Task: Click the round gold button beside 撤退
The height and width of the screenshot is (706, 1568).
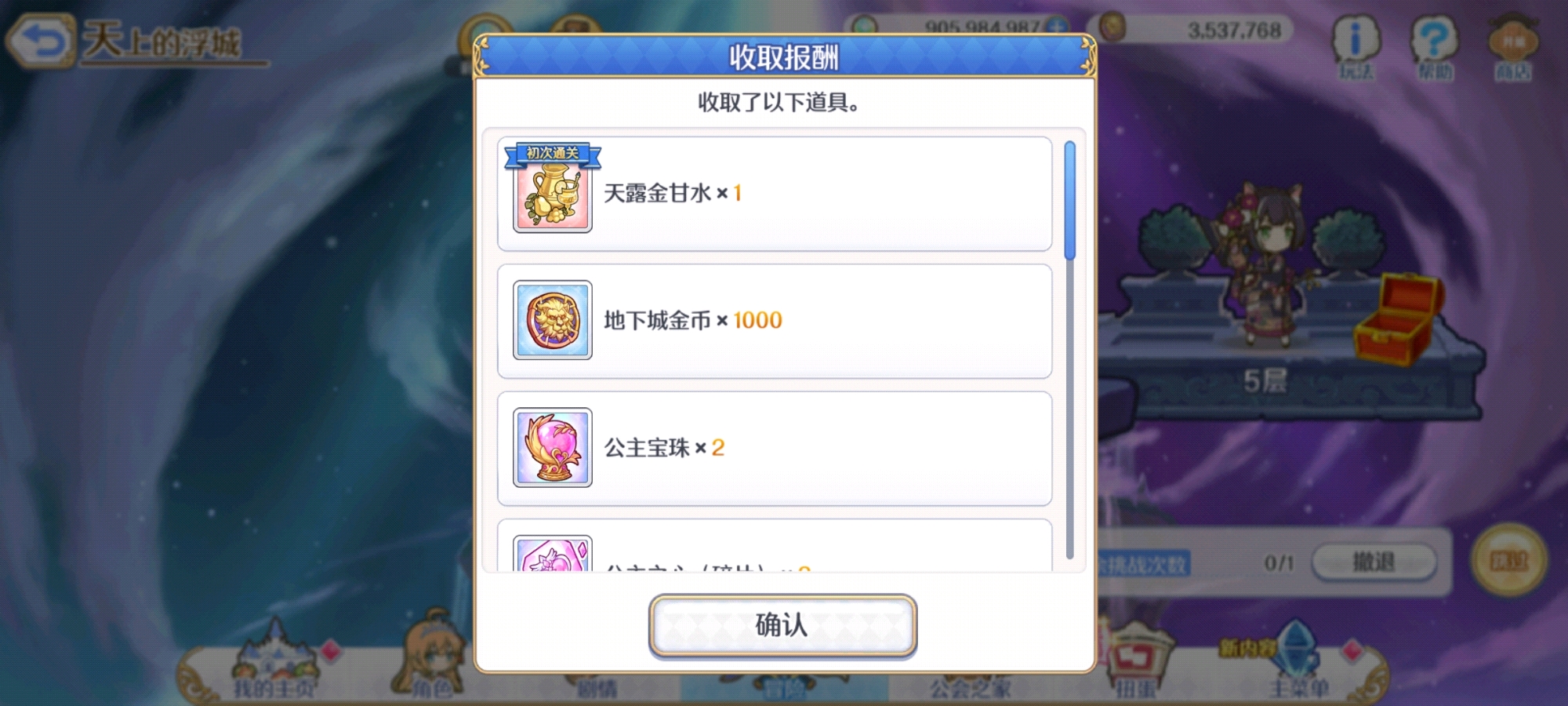Action: tap(1509, 560)
